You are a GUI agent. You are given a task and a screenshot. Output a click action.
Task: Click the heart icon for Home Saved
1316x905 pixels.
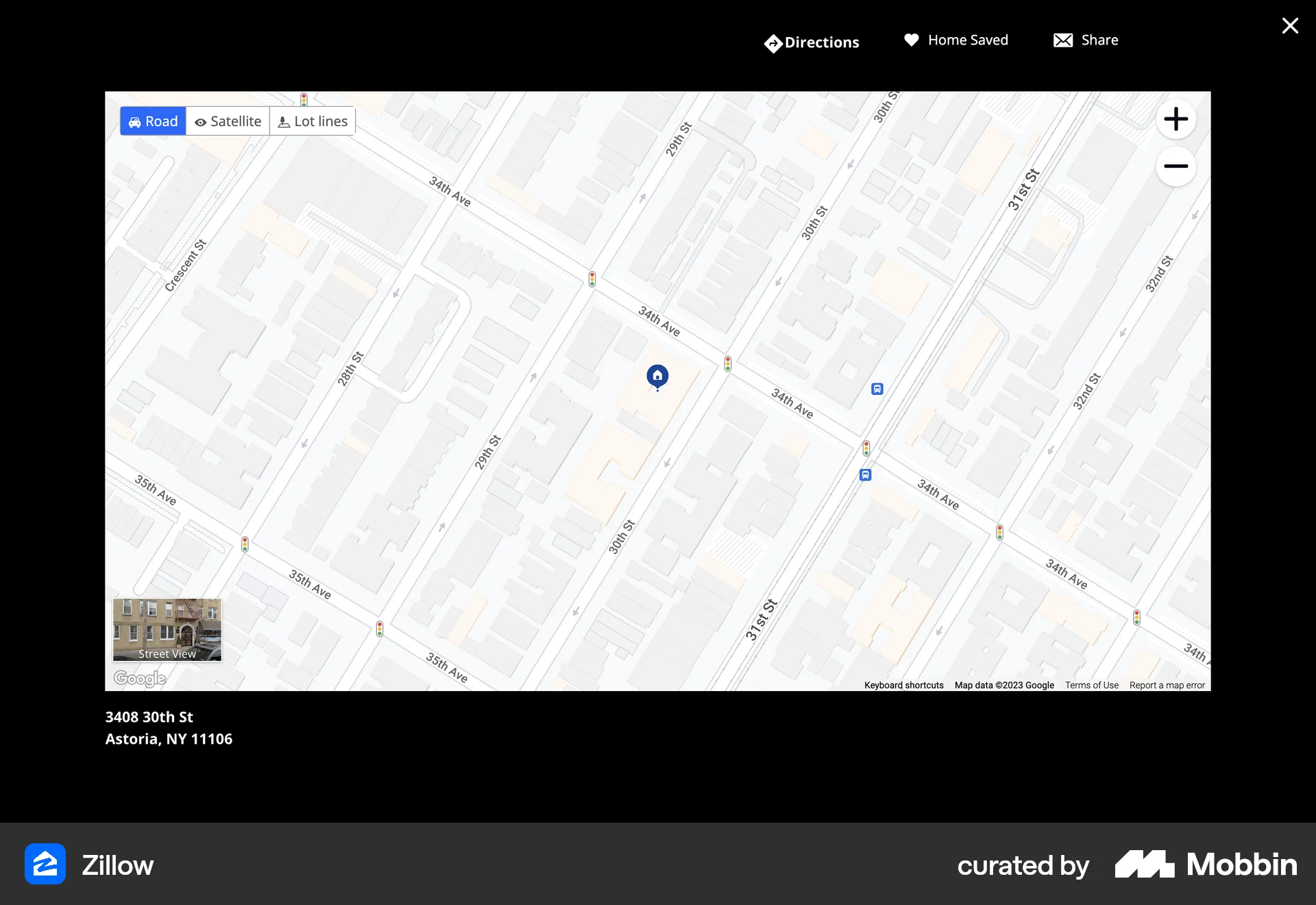912,40
